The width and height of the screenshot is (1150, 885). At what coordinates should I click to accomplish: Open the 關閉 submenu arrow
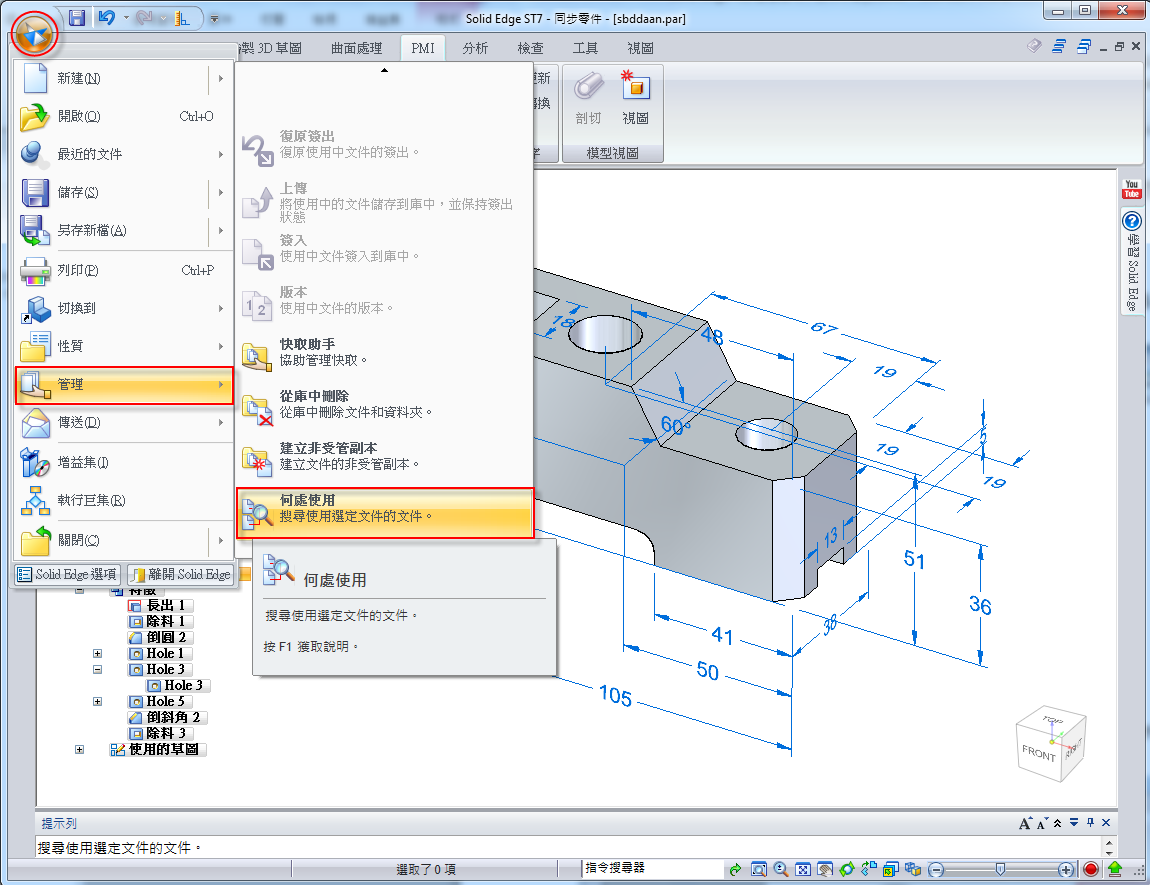[x=221, y=540]
